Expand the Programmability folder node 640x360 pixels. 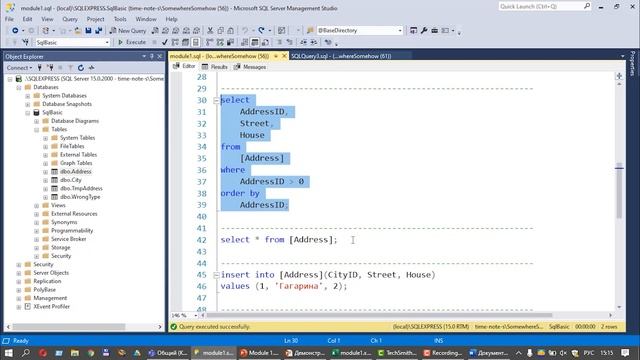[36, 231]
